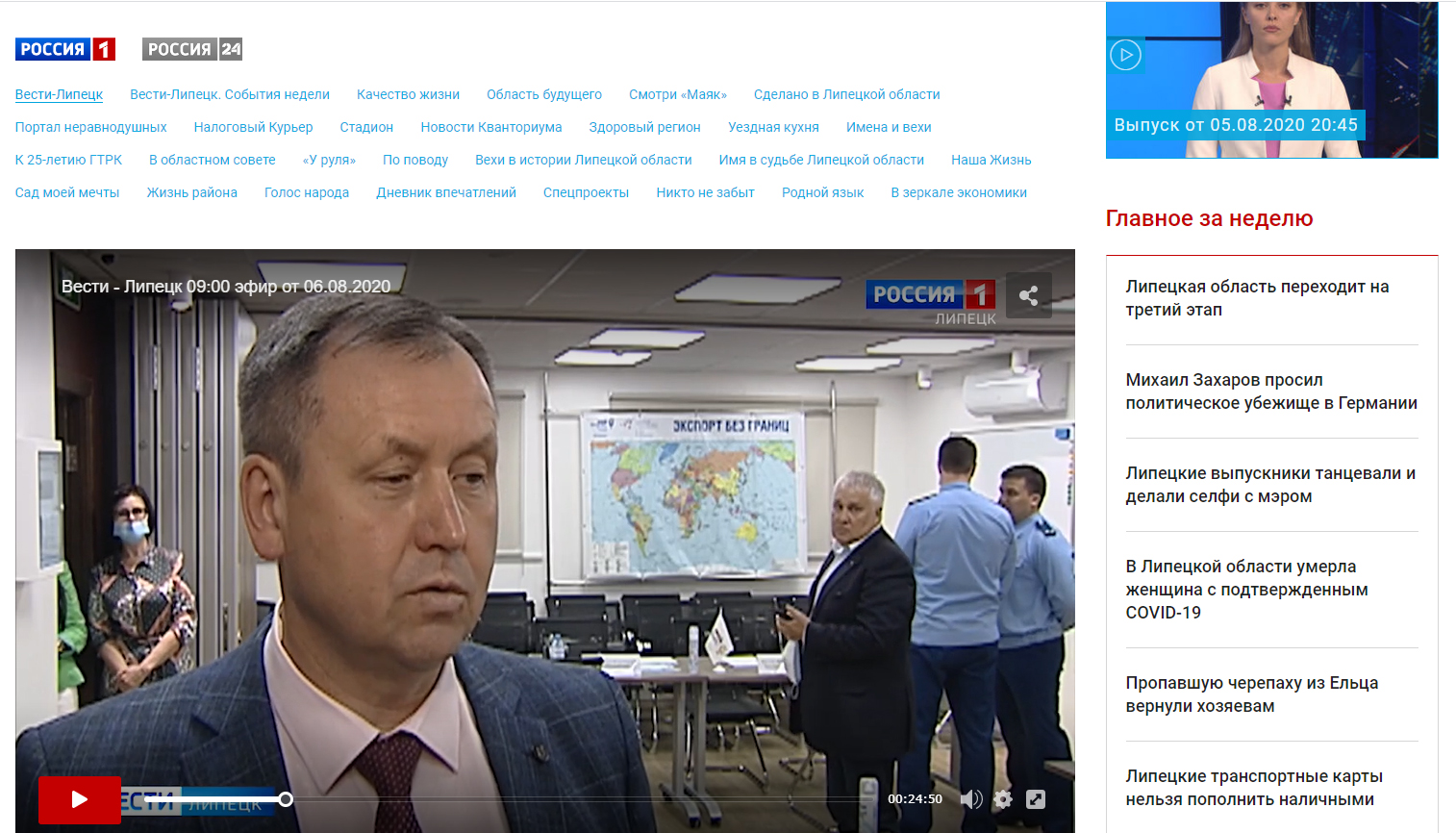Read Липецкие транспортные карты news
Viewport: 1456px width, 833px height.
tap(1254, 788)
